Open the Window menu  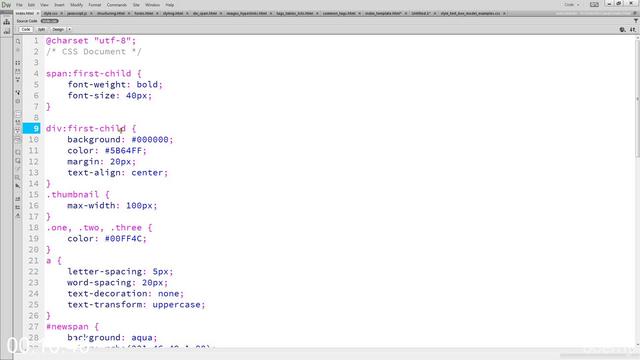click(x=152, y=5)
